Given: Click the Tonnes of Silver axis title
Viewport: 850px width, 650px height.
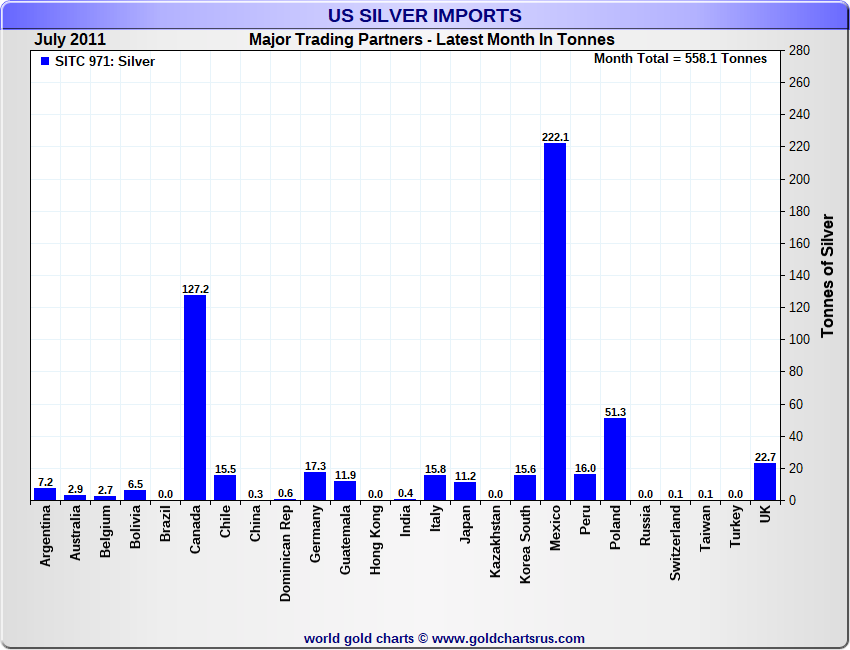Looking at the screenshot, I should click(828, 274).
